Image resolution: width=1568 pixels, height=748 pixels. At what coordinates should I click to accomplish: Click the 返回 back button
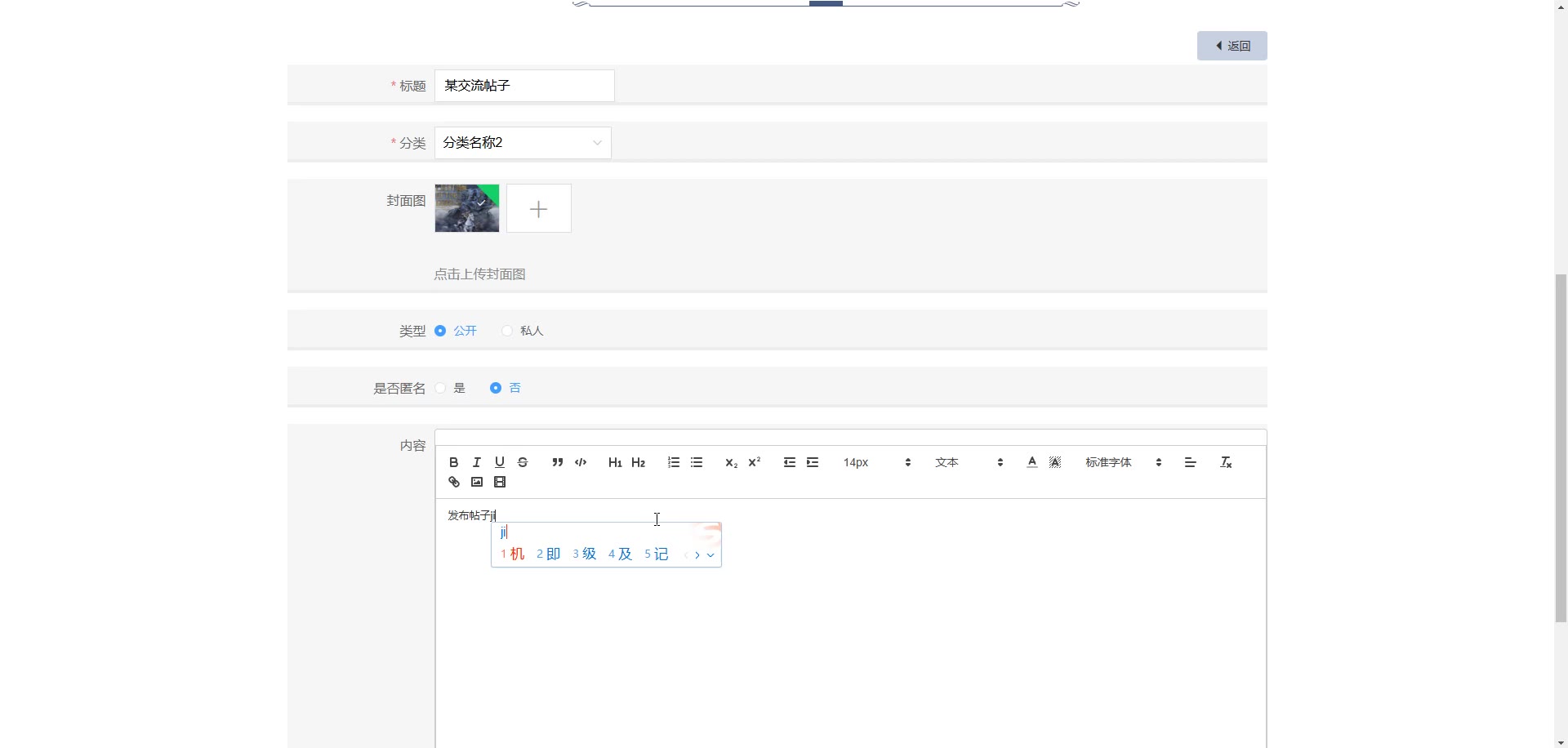(x=1232, y=46)
